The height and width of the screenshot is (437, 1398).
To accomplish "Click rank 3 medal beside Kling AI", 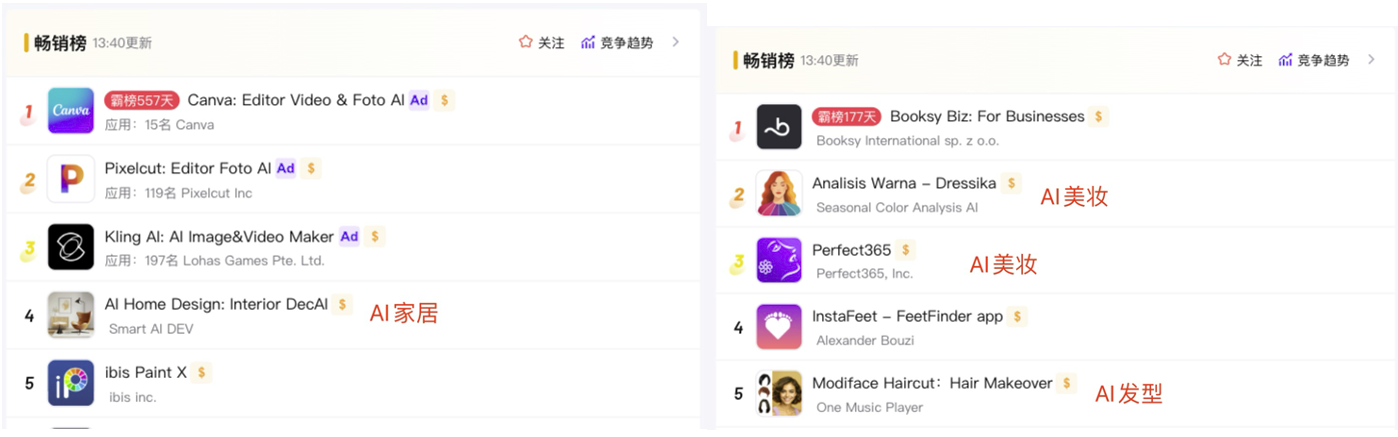I will [28, 249].
